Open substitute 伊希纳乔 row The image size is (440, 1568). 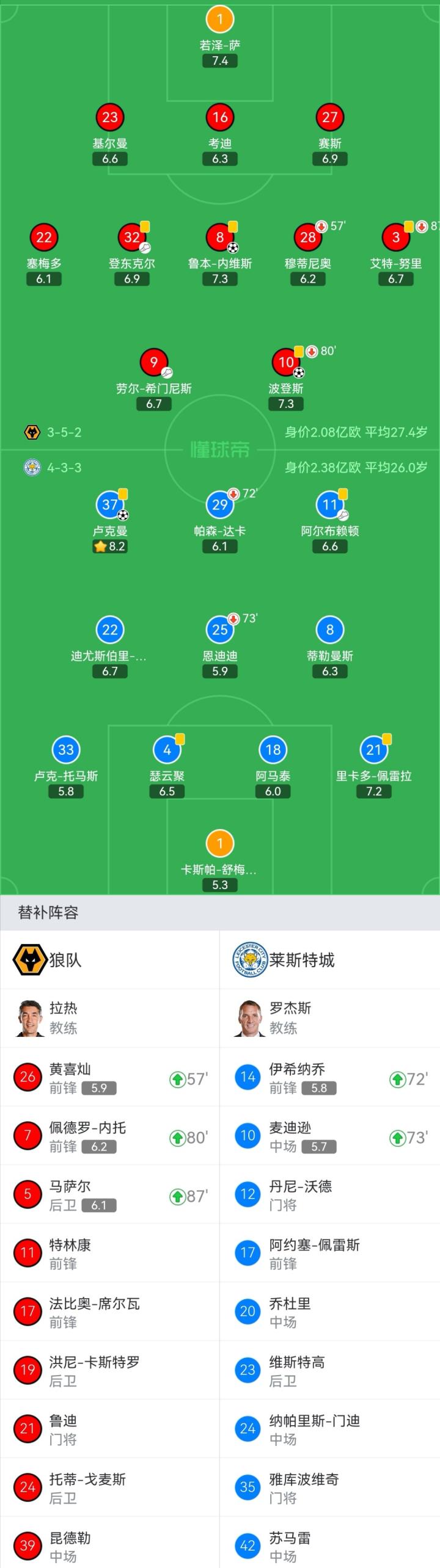click(x=330, y=1079)
